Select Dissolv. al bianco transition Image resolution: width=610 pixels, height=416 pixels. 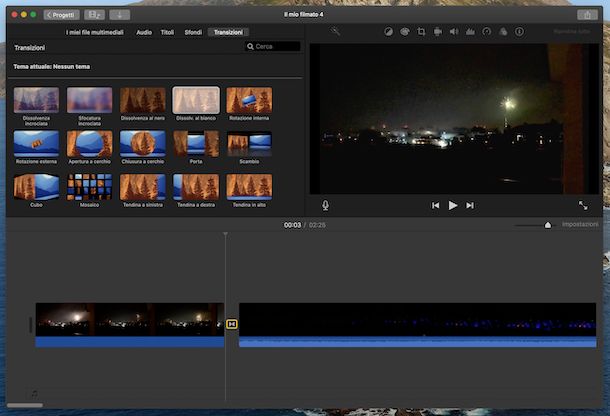click(x=196, y=100)
